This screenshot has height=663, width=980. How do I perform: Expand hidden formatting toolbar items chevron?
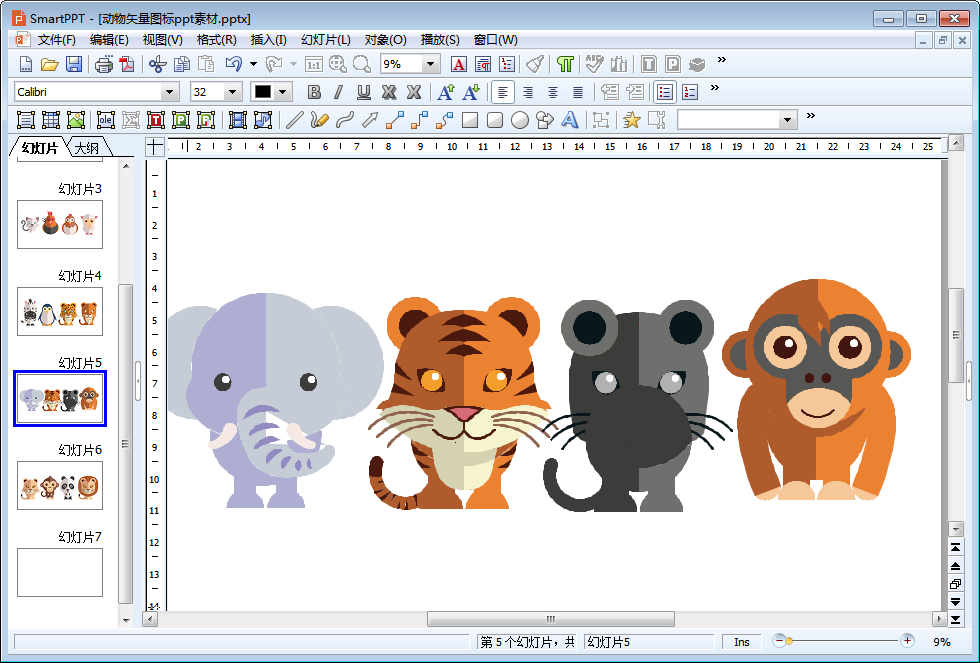pos(715,87)
